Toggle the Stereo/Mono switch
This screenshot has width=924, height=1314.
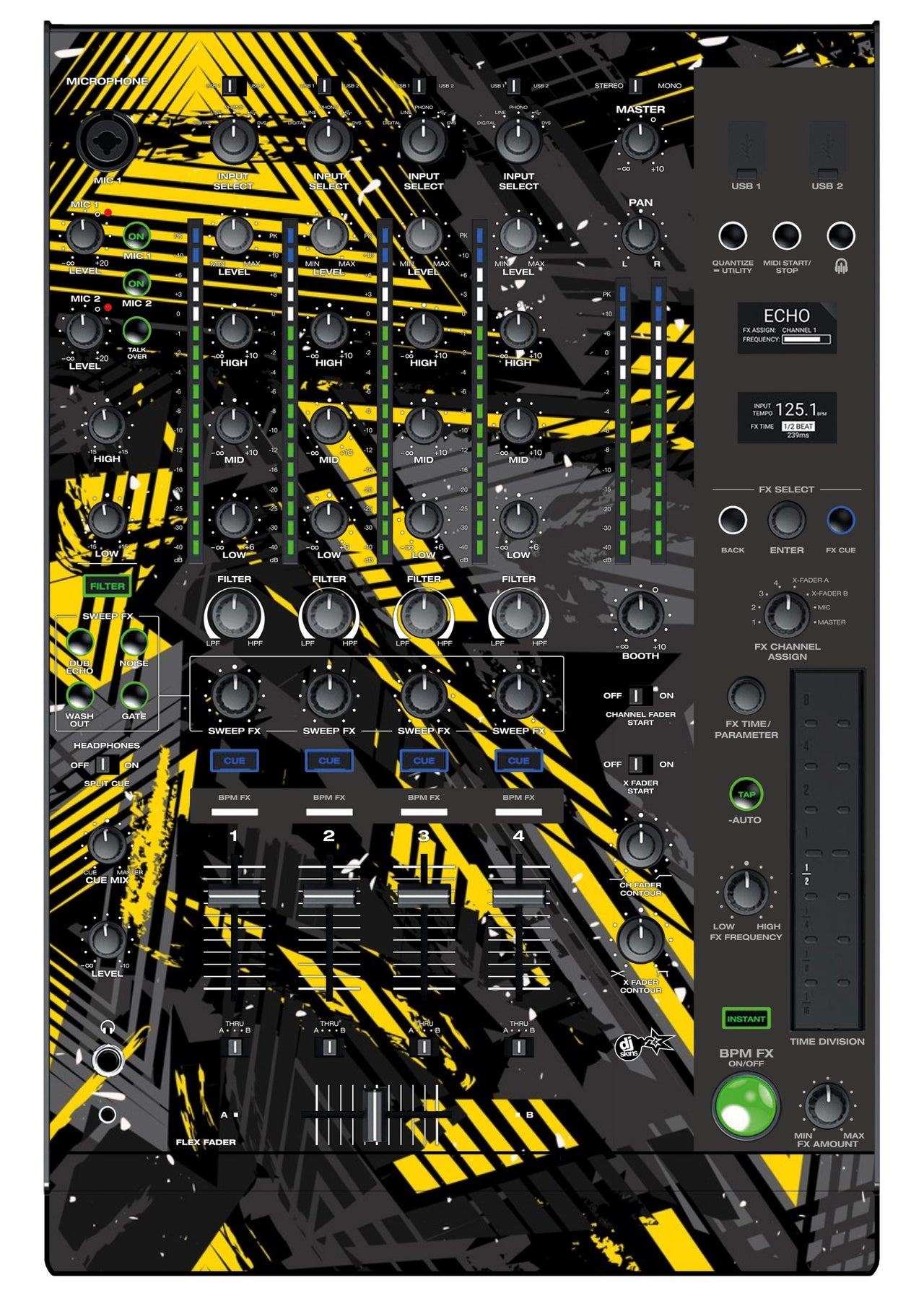click(x=635, y=86)
